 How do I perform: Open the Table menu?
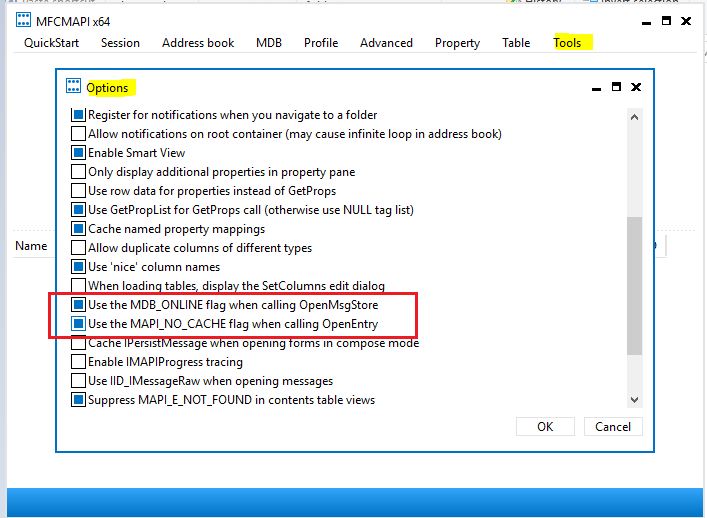click(x=516, y=43)
